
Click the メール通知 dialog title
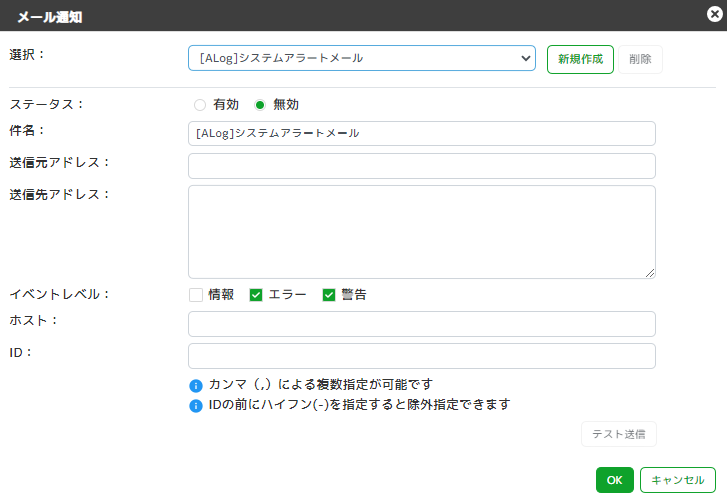(x=50, y=17)
